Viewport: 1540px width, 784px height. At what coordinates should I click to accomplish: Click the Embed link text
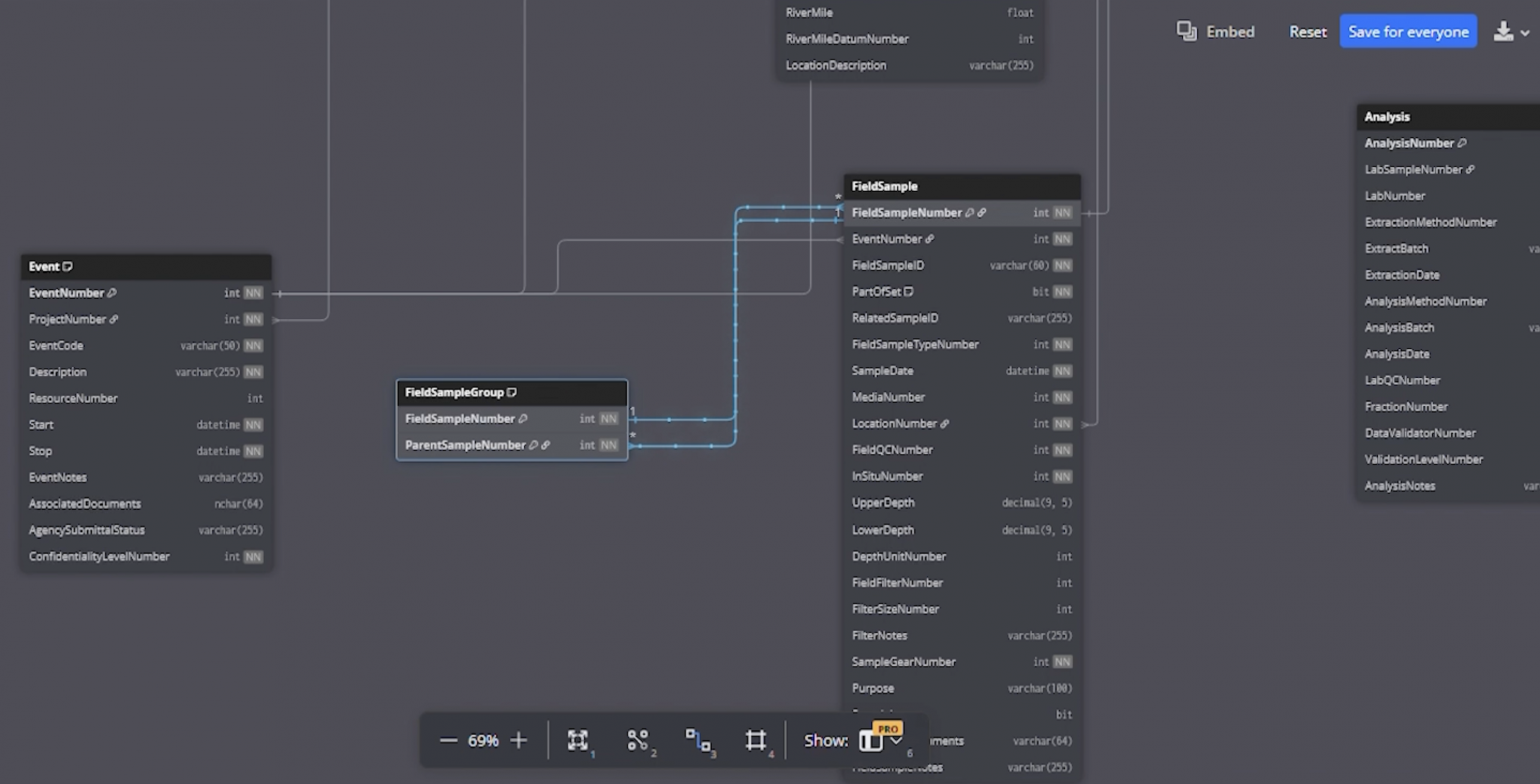point(1230,32)
